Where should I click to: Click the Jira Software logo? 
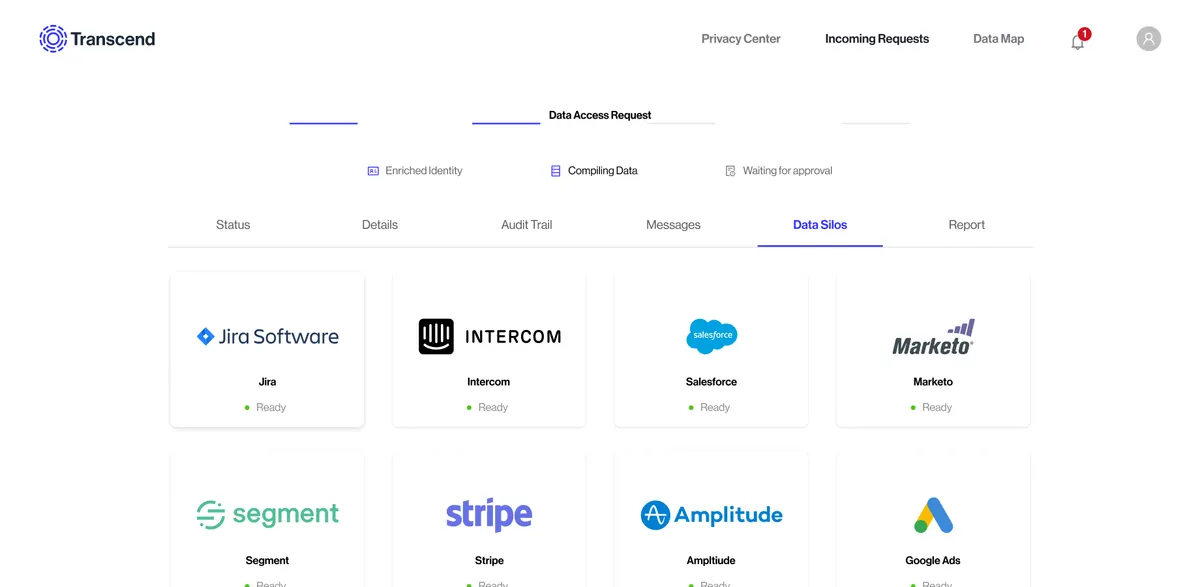pos(267,337)
